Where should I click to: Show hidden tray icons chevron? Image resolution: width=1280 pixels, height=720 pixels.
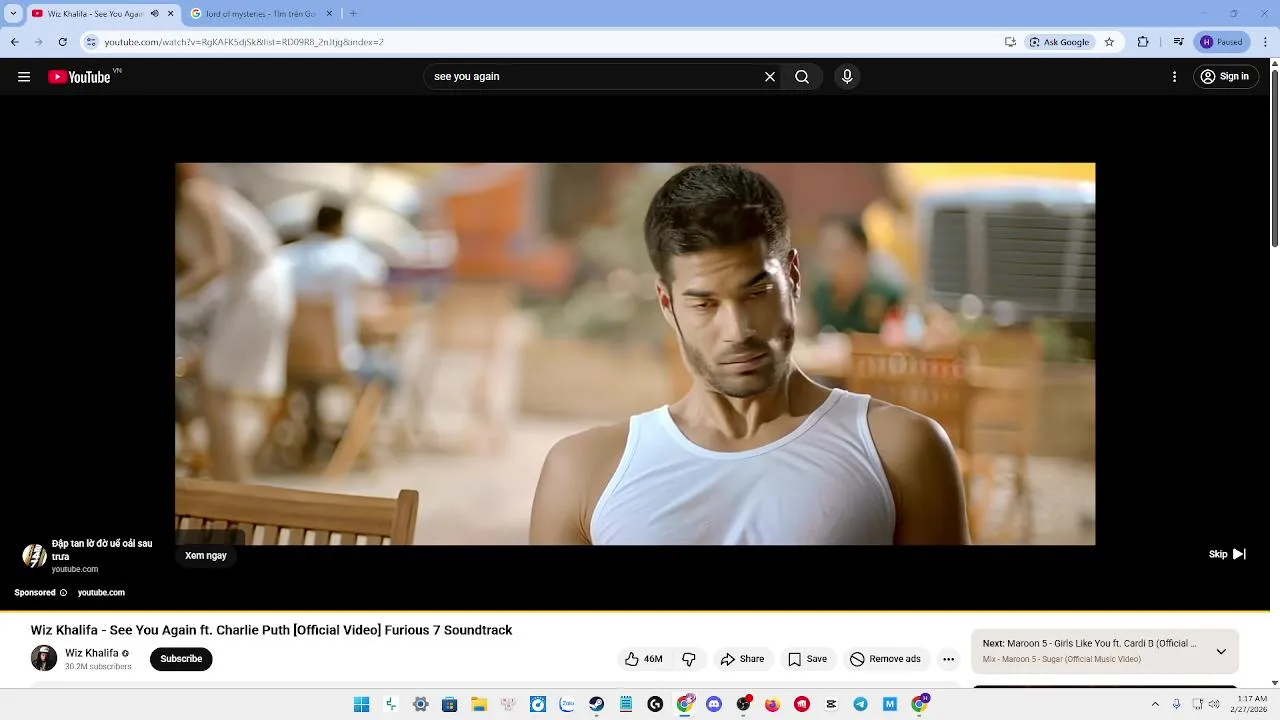pyautogui.click(x=1155, y=704)
